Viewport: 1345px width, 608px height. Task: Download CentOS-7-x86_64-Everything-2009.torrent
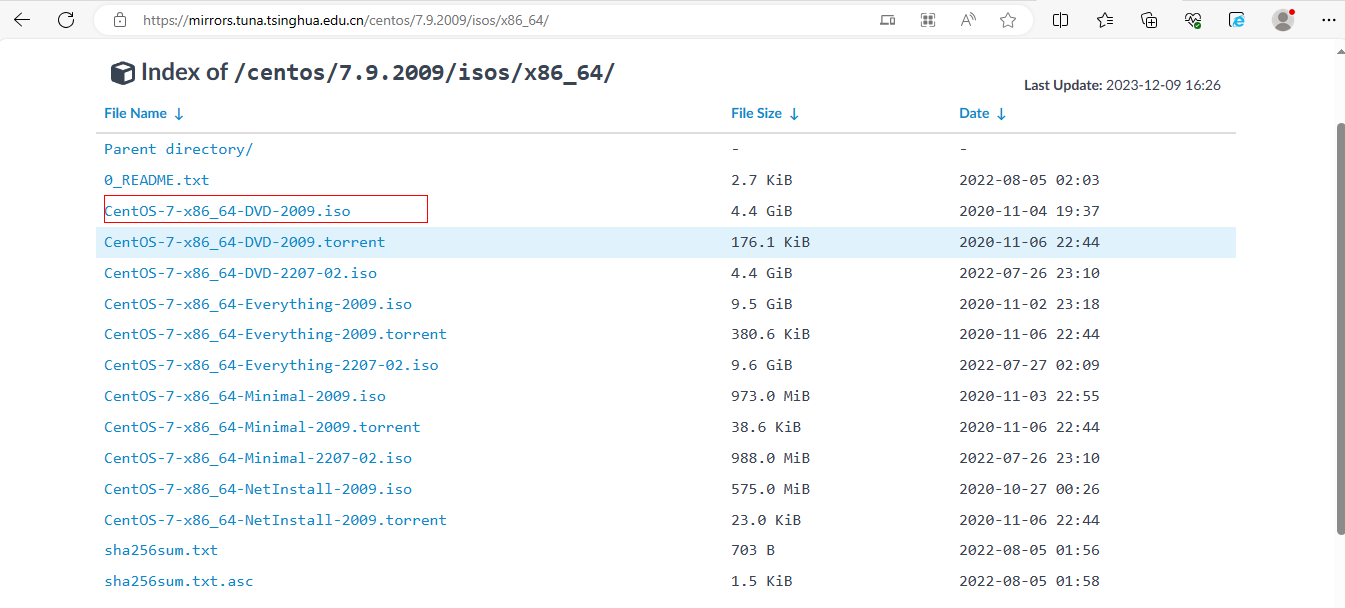[x=275, y=334]
